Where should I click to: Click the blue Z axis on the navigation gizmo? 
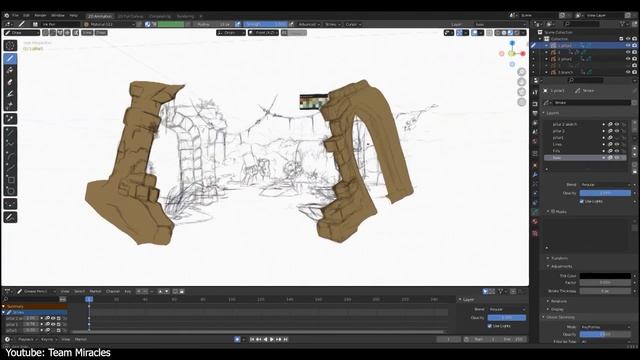[x=512, y=43]
